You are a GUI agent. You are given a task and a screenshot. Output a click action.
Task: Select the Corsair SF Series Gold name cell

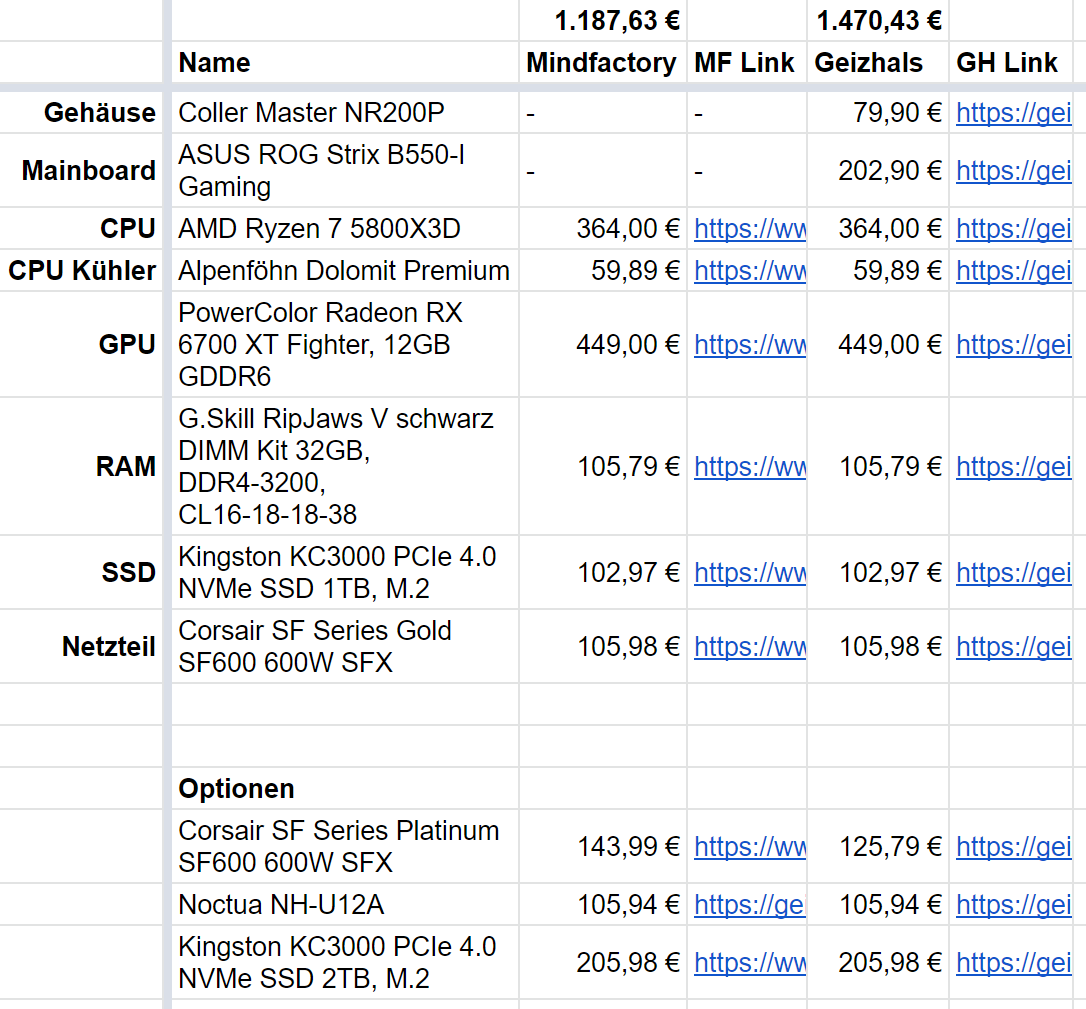[345, 648]
